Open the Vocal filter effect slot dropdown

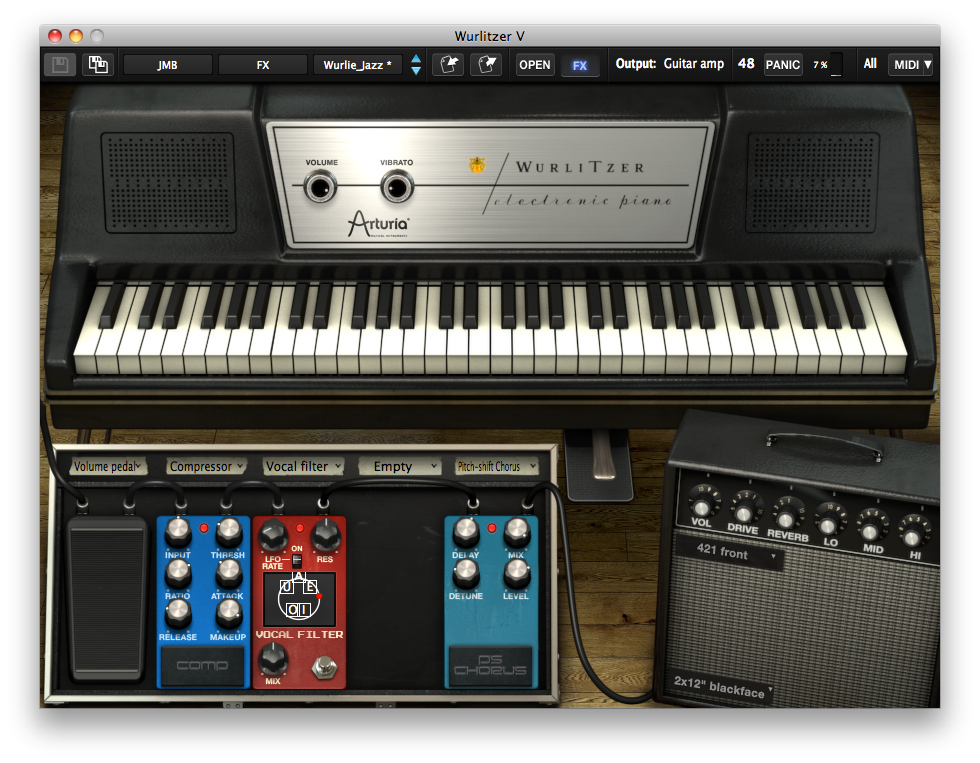(303, 466)
